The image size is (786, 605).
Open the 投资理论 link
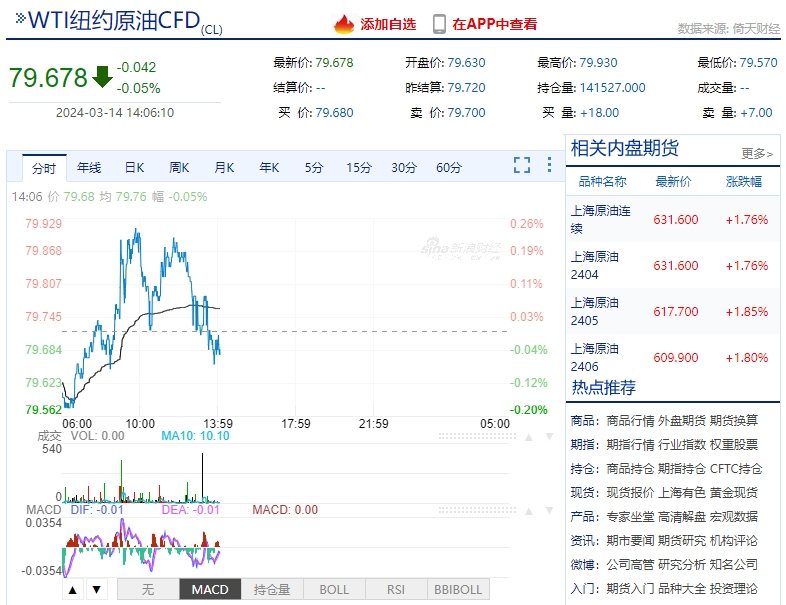(x=734, y=588)
